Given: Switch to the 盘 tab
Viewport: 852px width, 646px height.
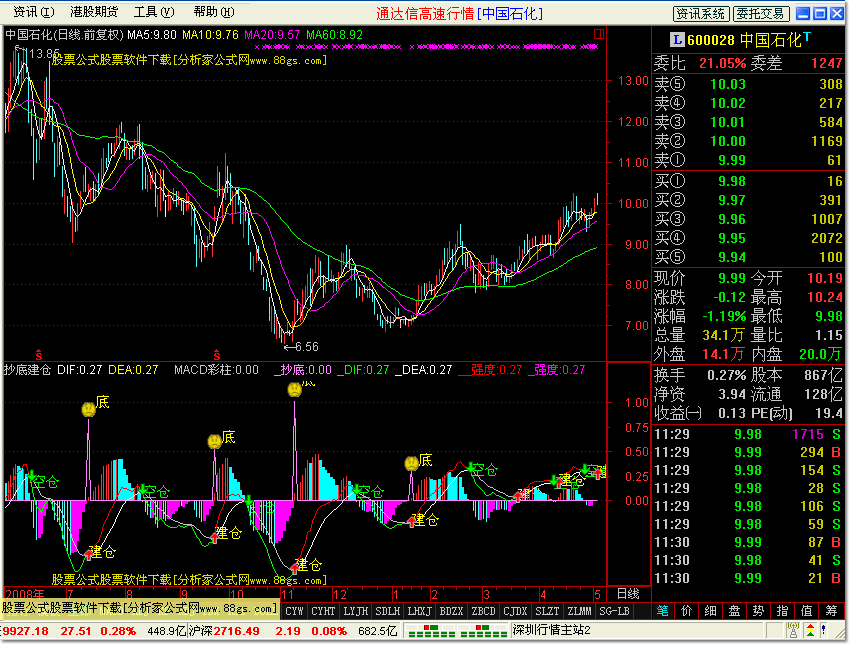Looking at the screenshot, I should (735, 611).
